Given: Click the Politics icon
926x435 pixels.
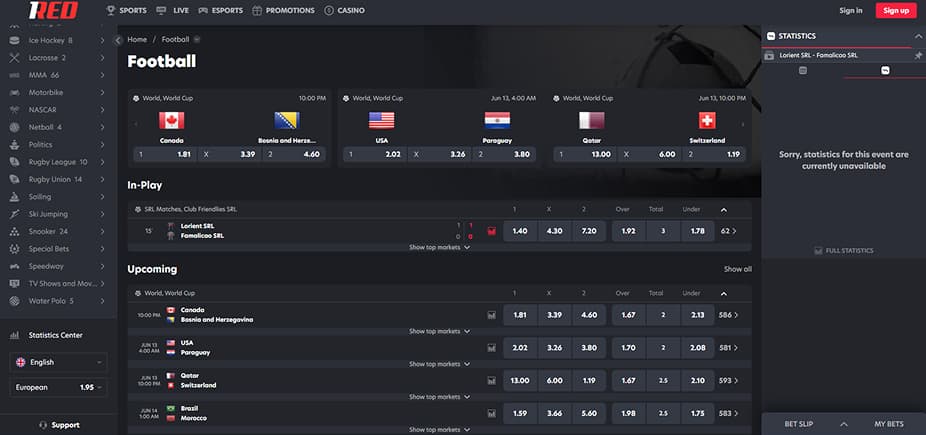Looking at the screenshot, I should coord(15,145).
